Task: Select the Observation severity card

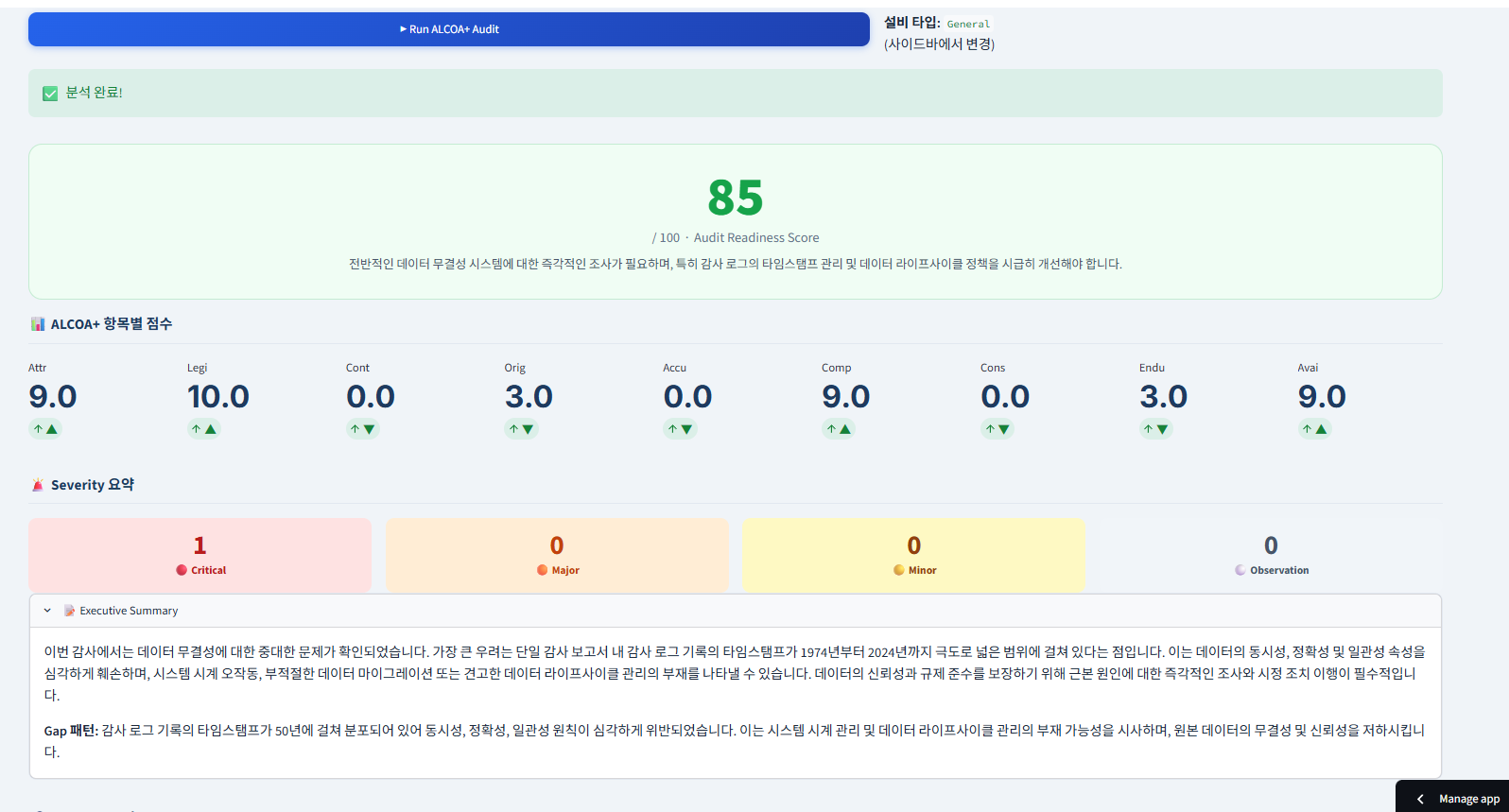Action: (x=1271, y=555)
